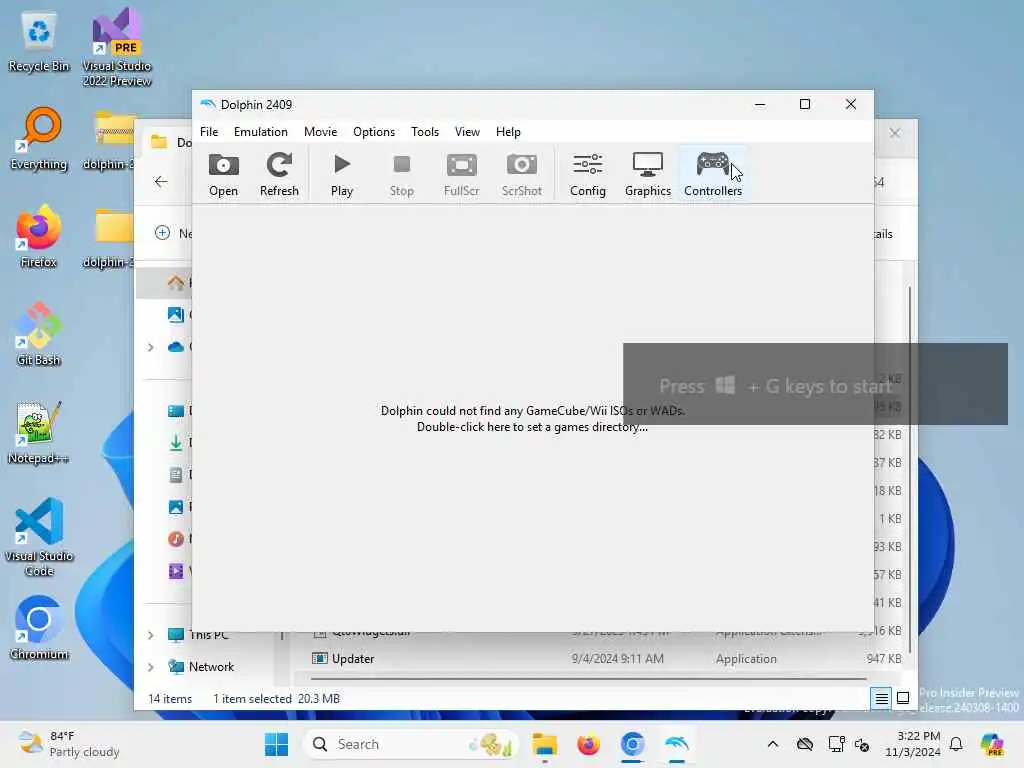
Task: Close the File Explorer window
Action: pyautogui.click(x=895, y=133)
